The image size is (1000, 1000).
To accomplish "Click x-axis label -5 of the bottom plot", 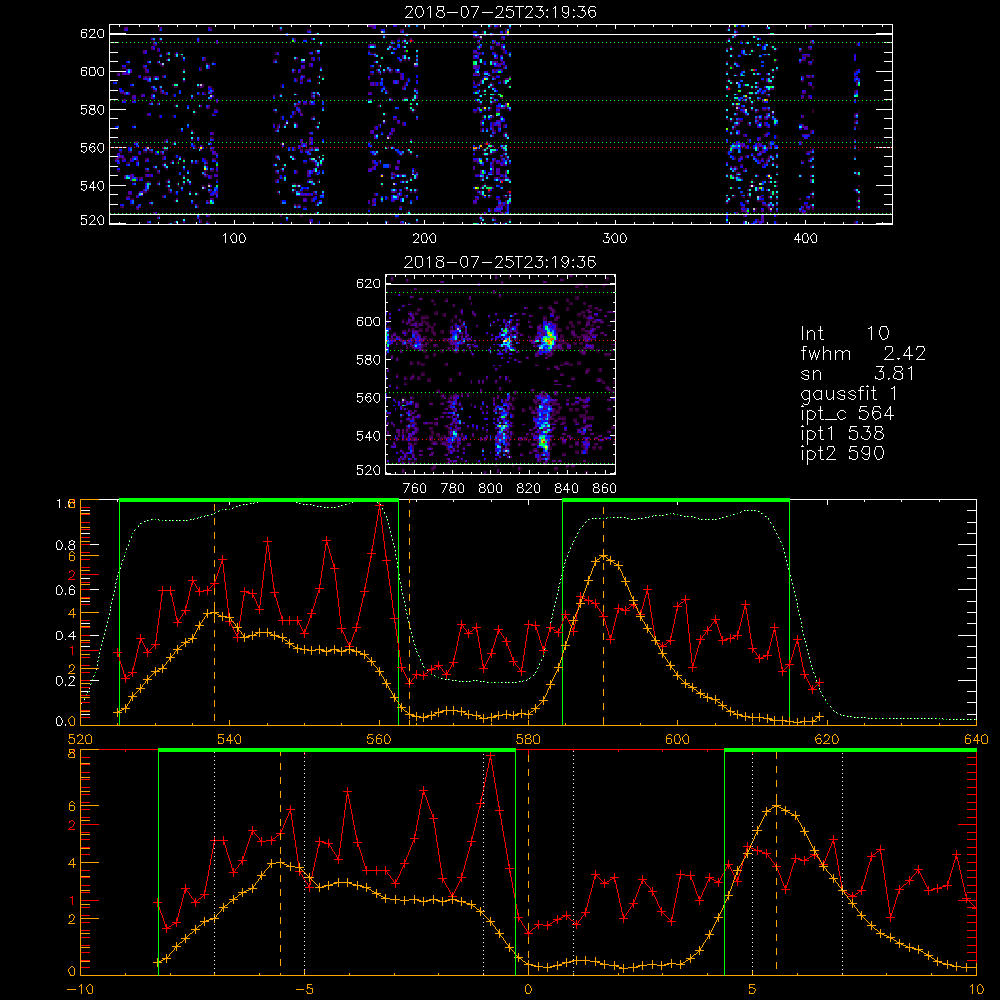I will click(x=304, y=990).
